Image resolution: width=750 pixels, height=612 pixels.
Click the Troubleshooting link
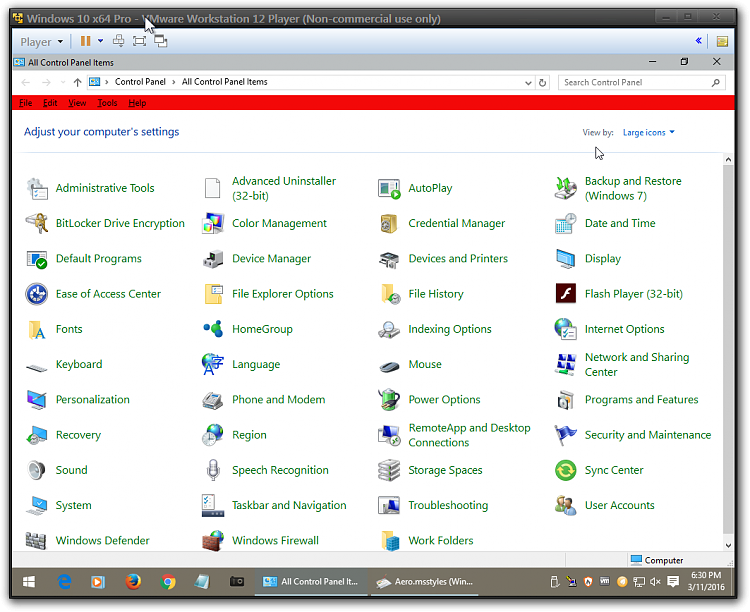(448, 505)
